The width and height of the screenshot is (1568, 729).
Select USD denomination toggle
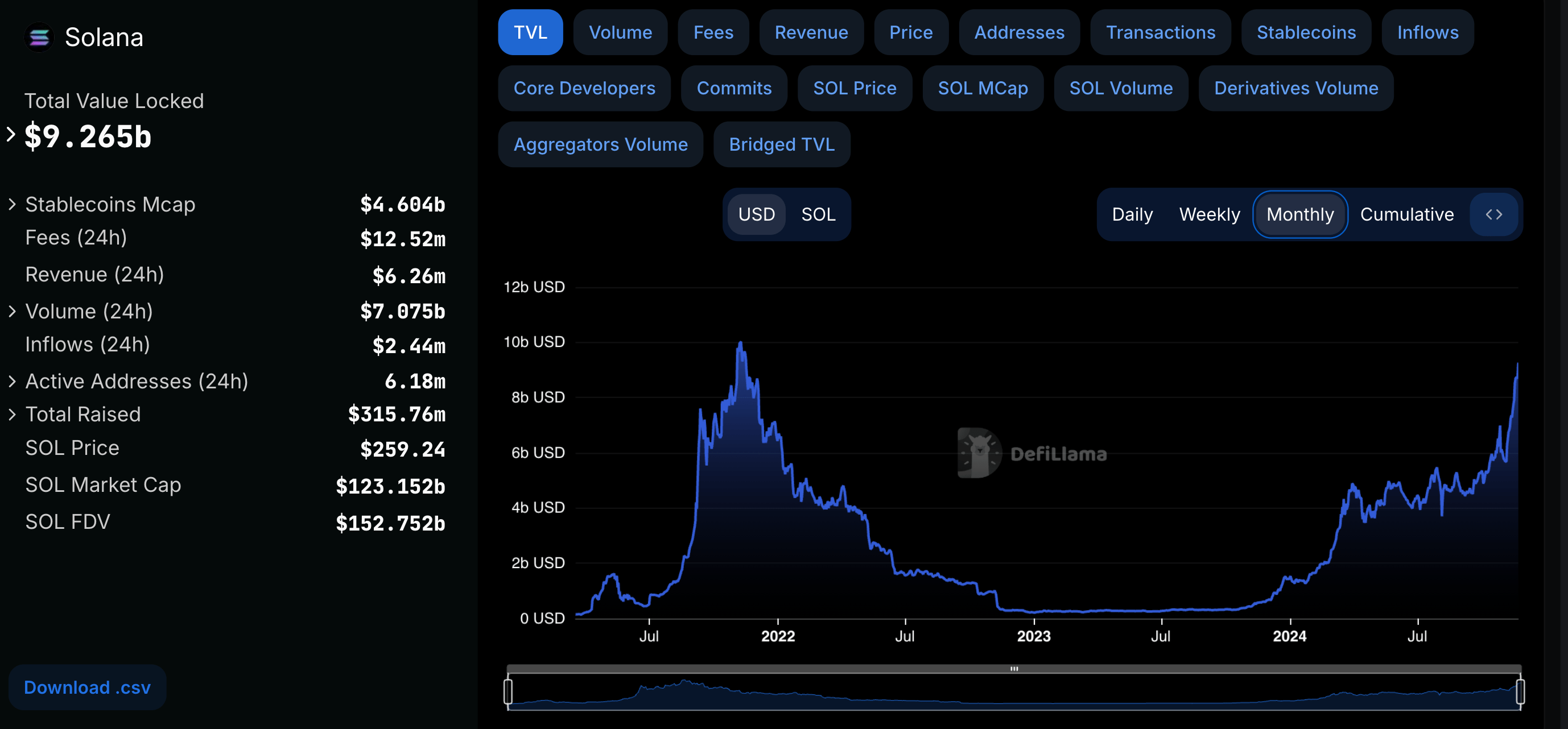click(x=756, y=214)
